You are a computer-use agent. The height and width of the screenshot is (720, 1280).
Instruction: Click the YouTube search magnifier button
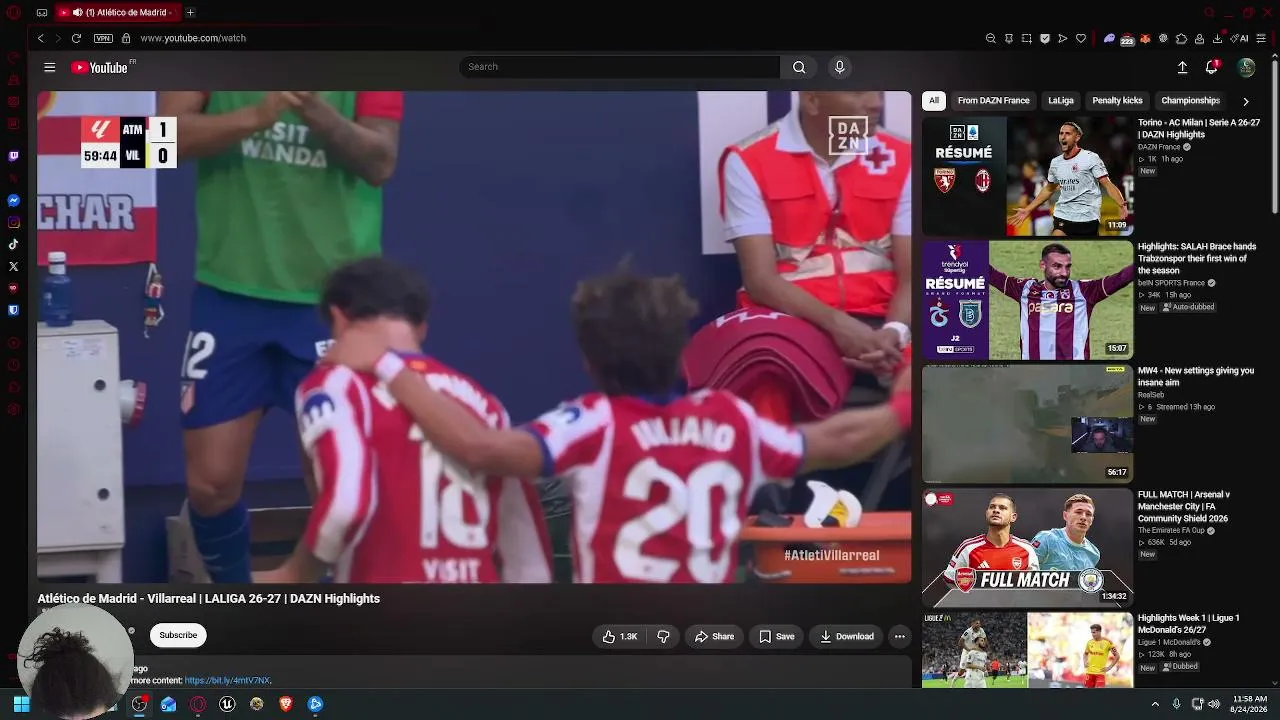pyautogui.click(x=799, y=67)
